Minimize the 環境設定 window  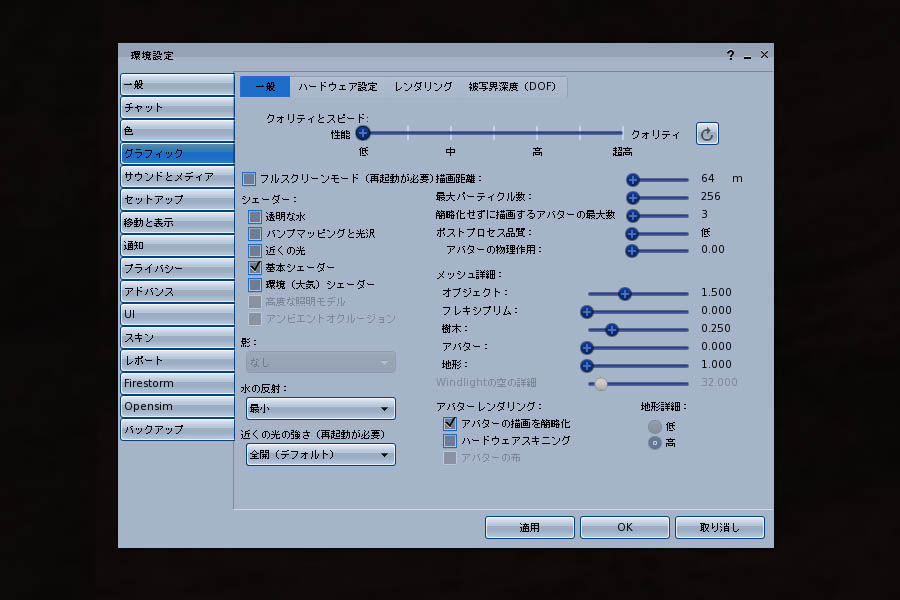click(x=747, y=56)
